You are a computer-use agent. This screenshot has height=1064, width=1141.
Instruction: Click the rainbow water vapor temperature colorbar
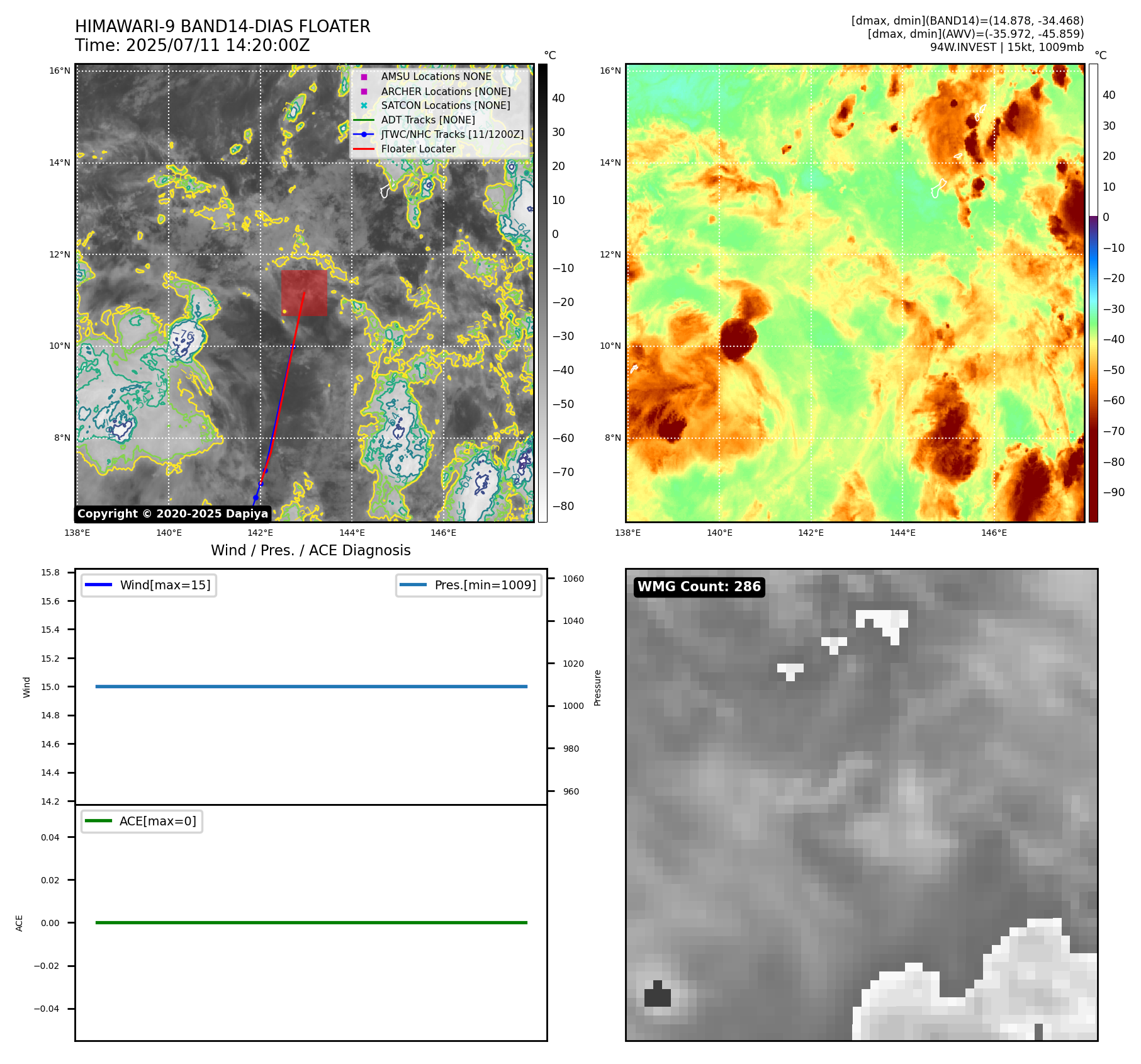point(1093,293)
